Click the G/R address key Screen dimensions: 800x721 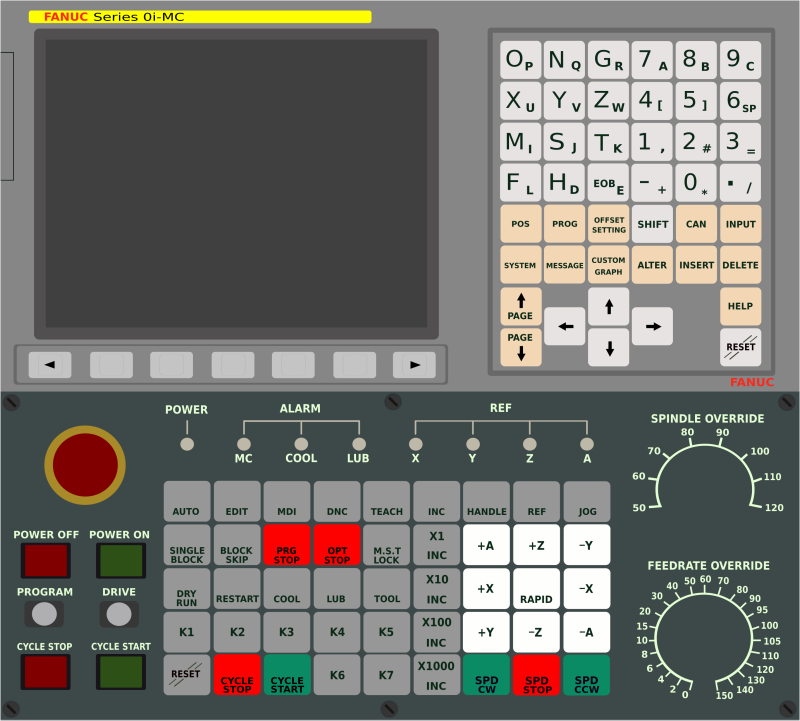click(609, 60)
